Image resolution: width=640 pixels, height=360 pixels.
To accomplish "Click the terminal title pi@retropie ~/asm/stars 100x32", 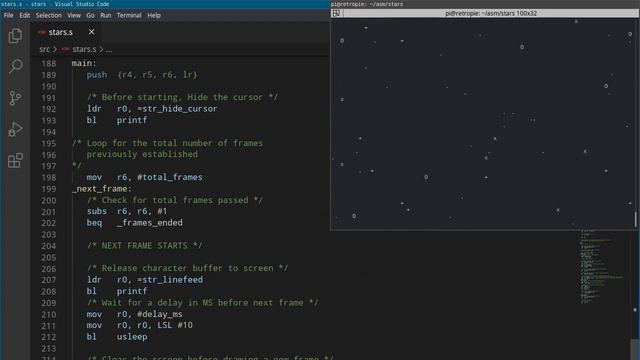I will tap(491, 13).
